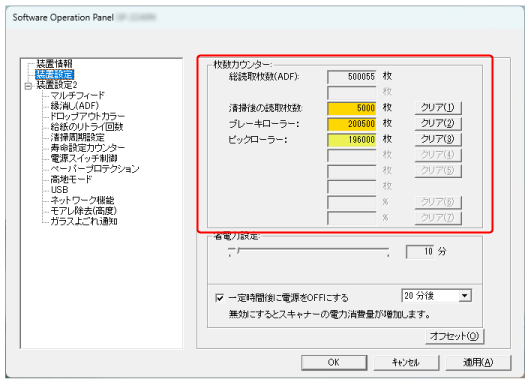
Task: Click the power saving minutes field showing 10
Action: [420, 252]
